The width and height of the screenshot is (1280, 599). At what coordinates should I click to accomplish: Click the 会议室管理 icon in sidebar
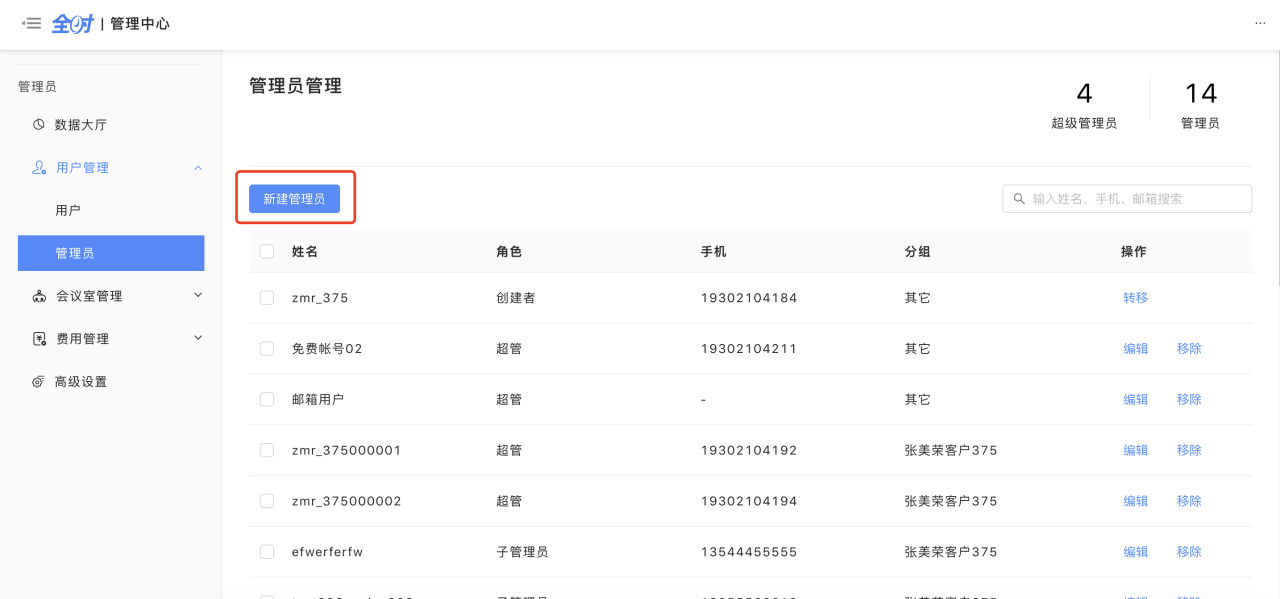[39, 297]
